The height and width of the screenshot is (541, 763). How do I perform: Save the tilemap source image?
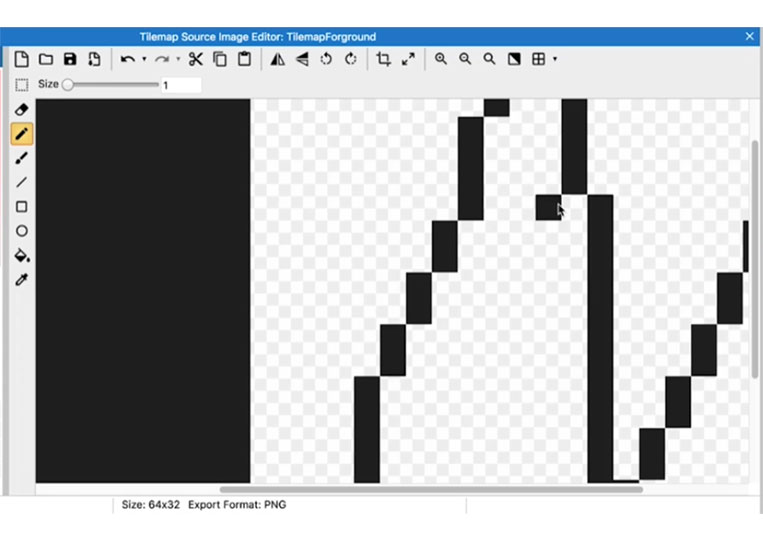click(70, 59)
